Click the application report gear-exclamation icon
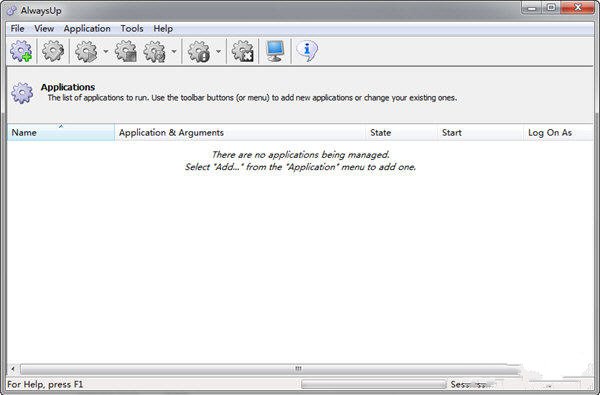The width and height of the screenshot is (600, 395). click(x=199, y=51)
